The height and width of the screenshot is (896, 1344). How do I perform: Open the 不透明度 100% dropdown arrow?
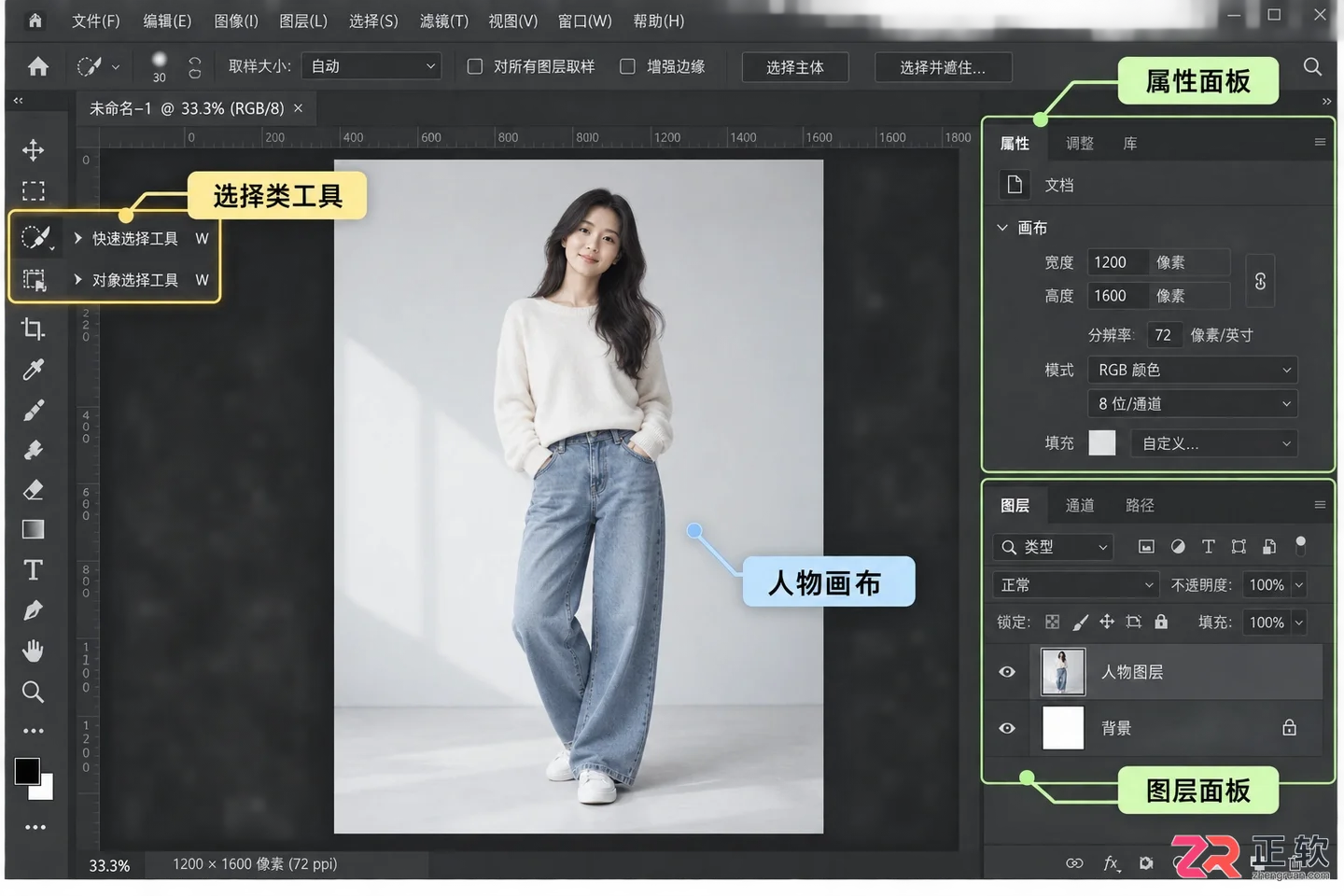[x=1298, y=585]
